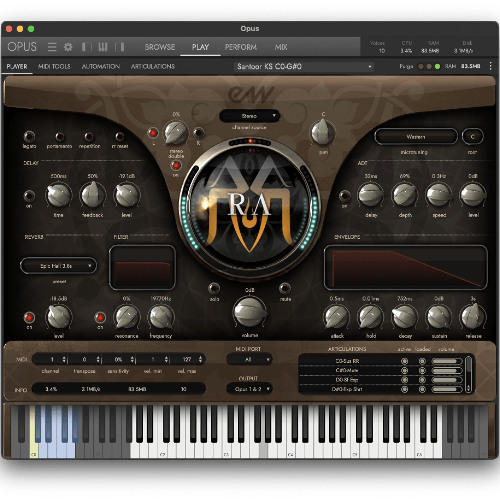Click the reverb level knob

(59, 316)
